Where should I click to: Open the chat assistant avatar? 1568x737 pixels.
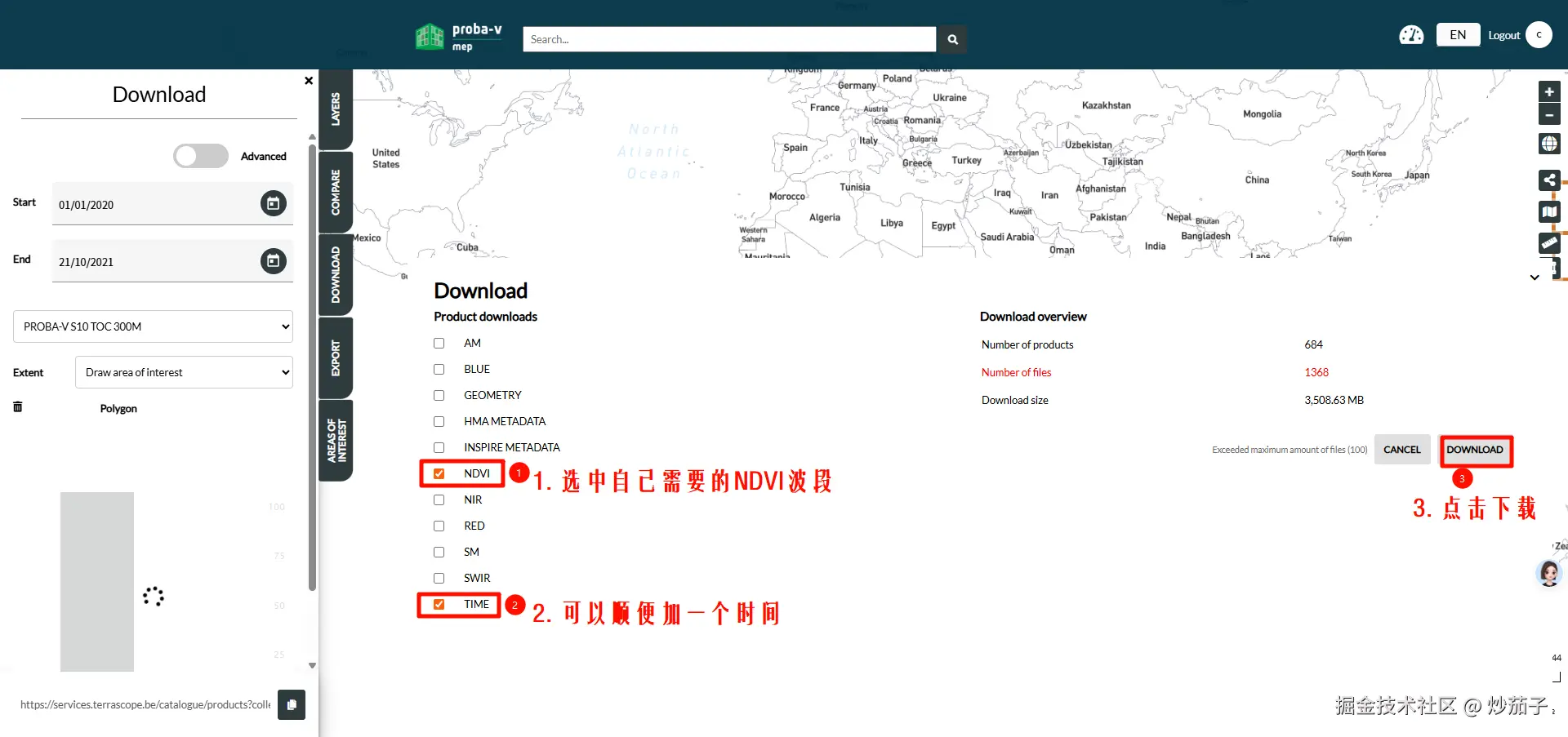(1549, 573)
